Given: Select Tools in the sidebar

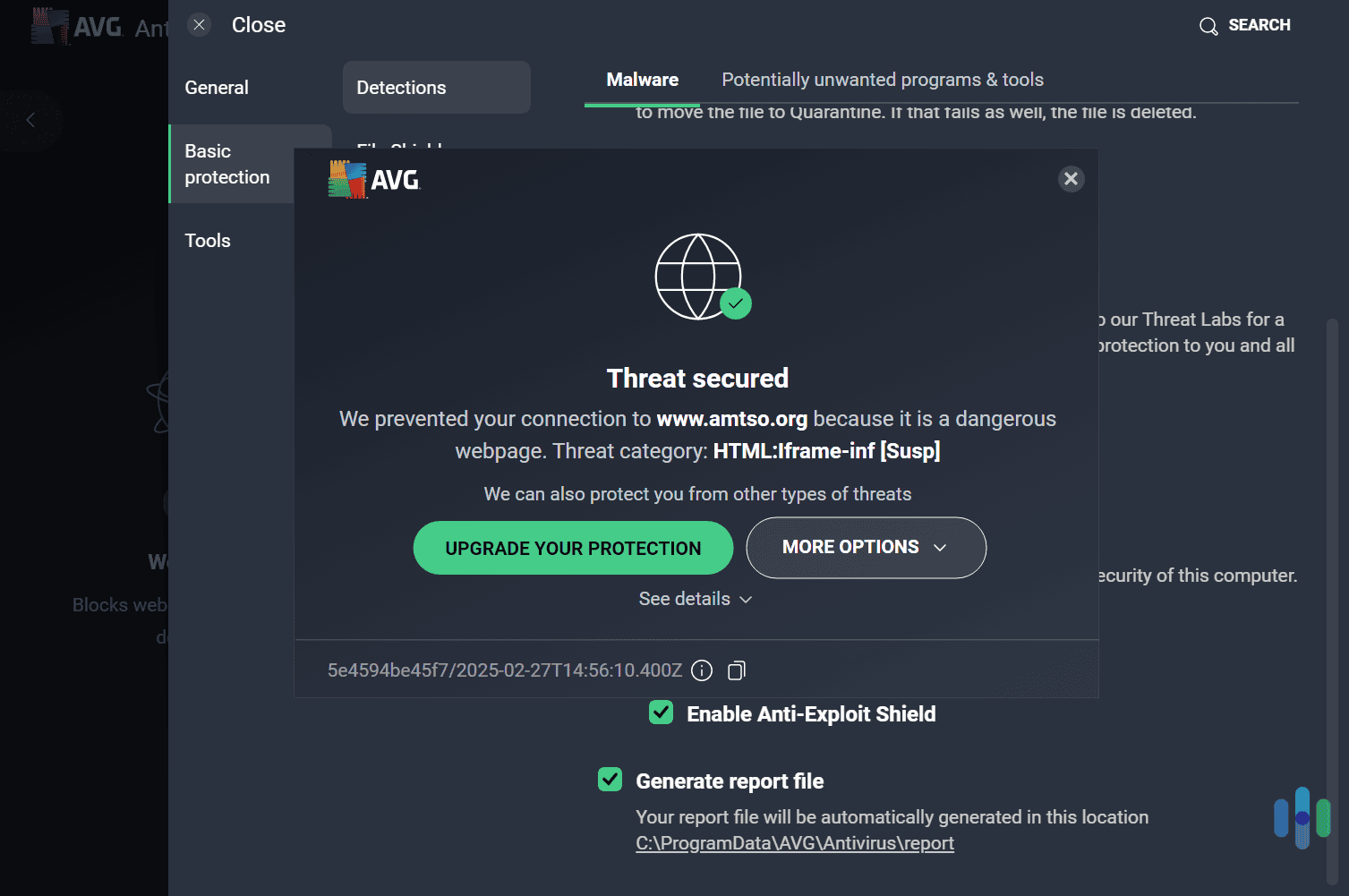Looking at the screenshot, I should [207, 240].
